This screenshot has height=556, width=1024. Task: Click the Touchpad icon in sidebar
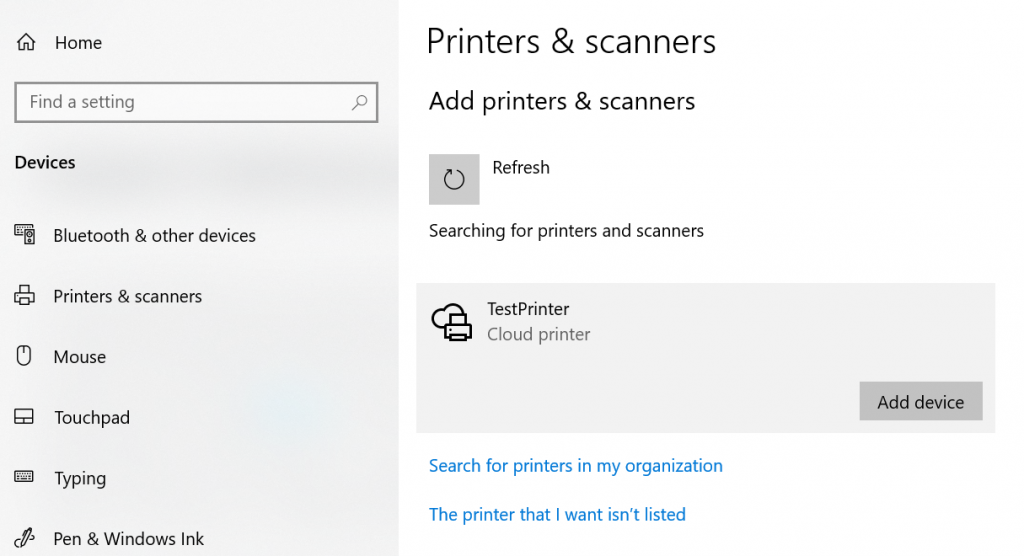24,416
